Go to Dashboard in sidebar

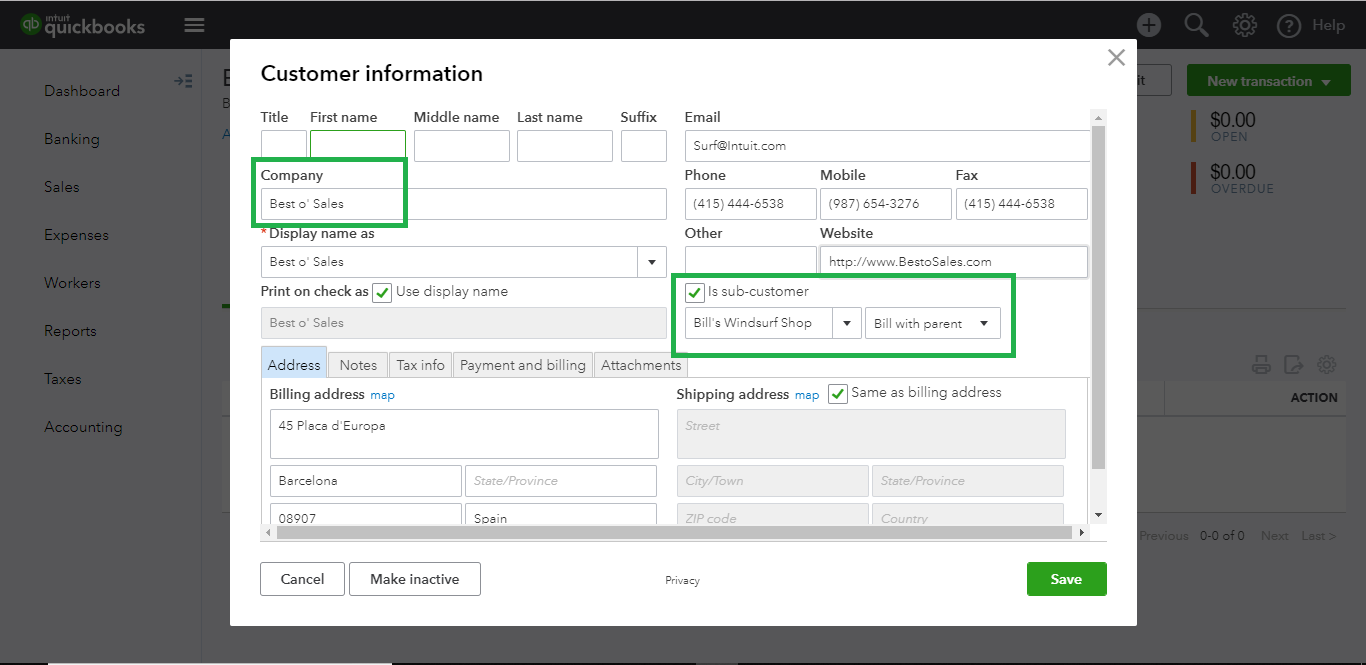pos(82,91)
